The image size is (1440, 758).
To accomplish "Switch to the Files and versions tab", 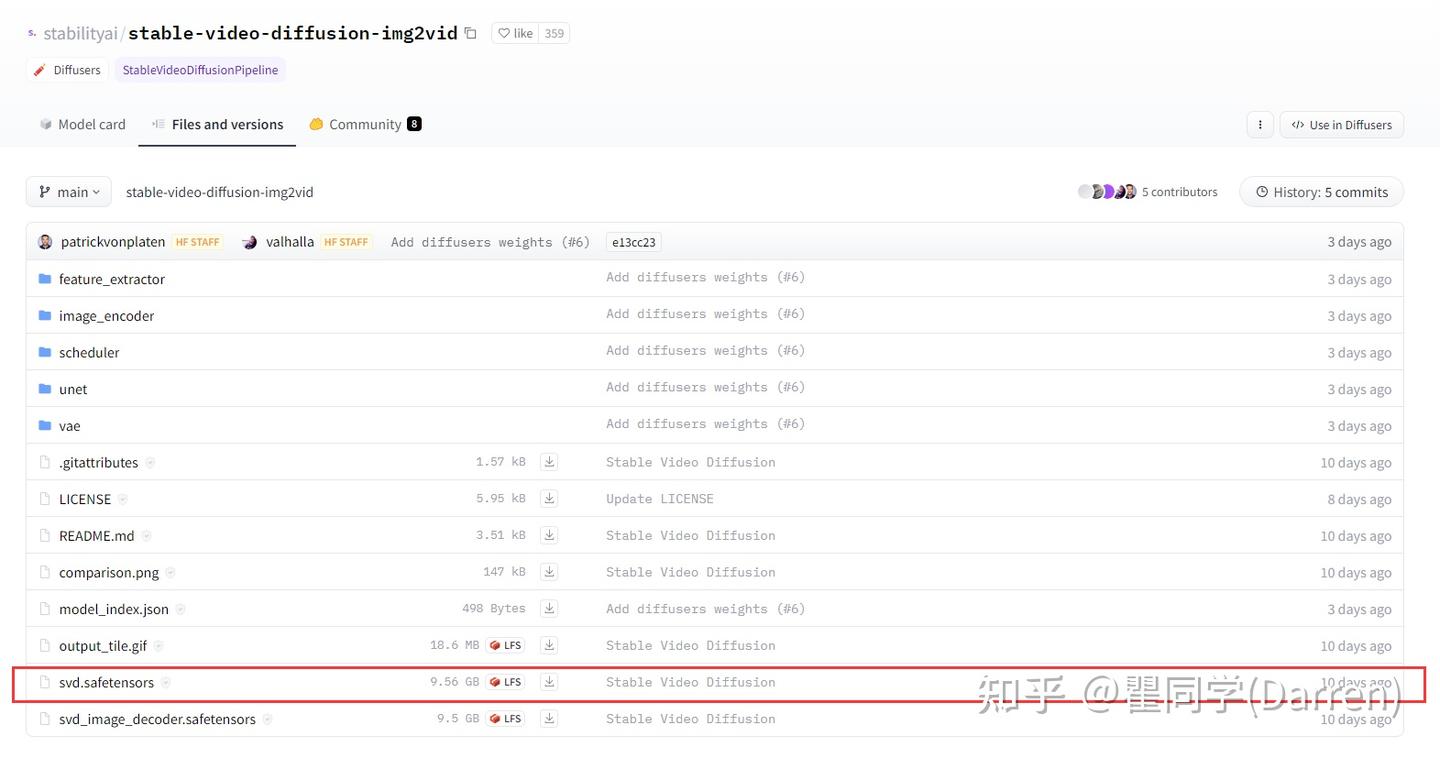I will 217,124.
